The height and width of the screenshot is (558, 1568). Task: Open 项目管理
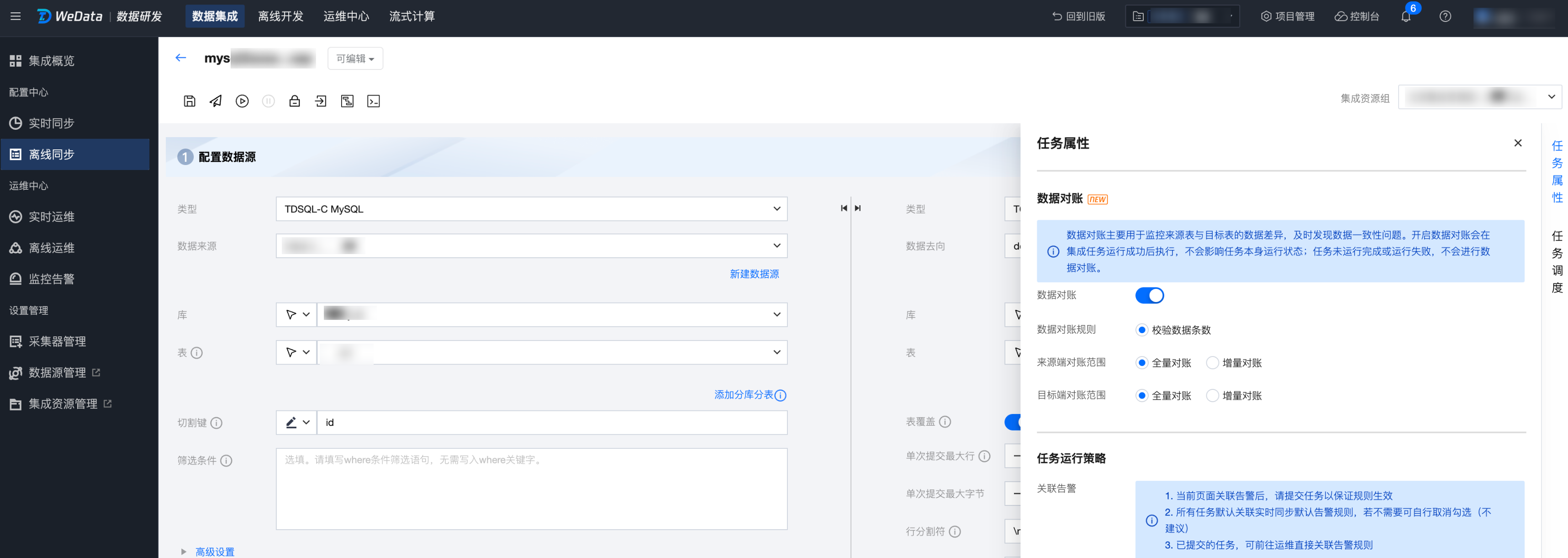point(1288,16)
